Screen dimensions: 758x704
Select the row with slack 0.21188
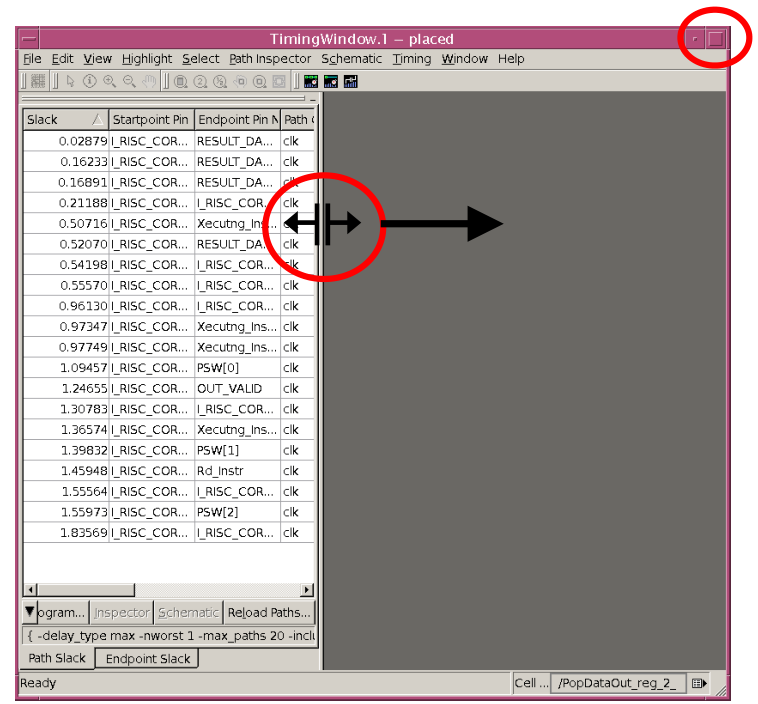pos(169,203)
